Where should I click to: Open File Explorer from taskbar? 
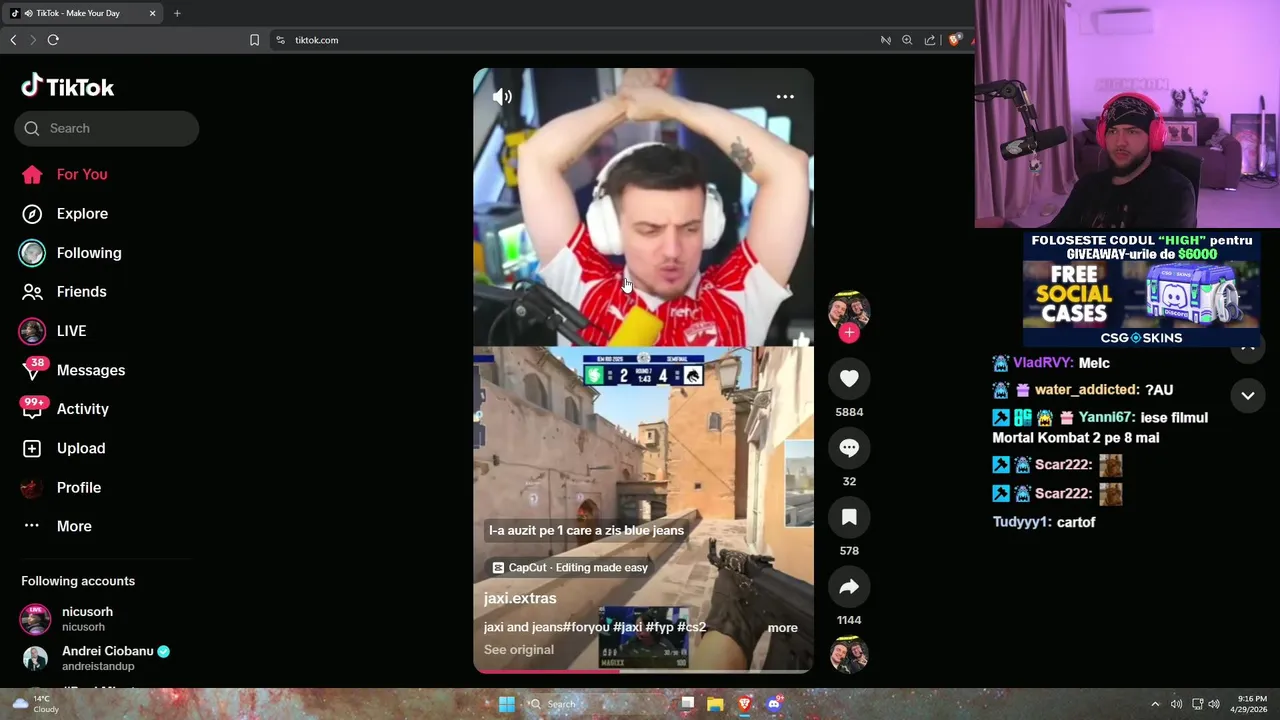715,704
